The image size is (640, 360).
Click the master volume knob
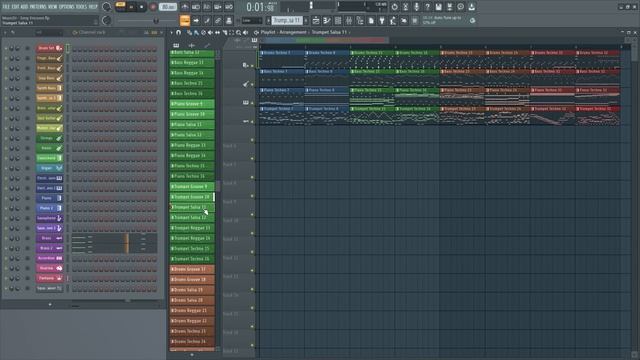(x=107, y=7)
